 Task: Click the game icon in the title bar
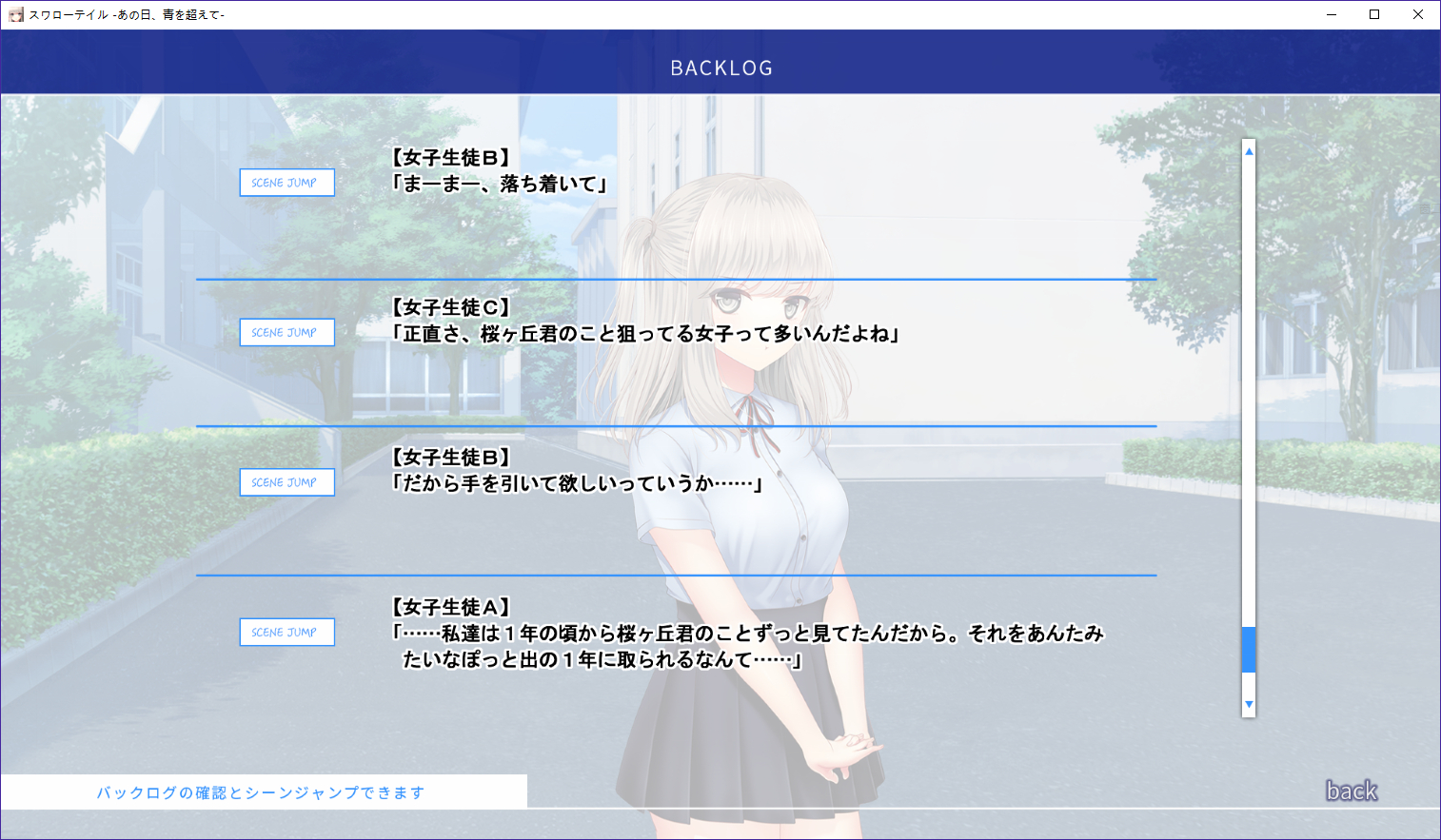[15, 14]
